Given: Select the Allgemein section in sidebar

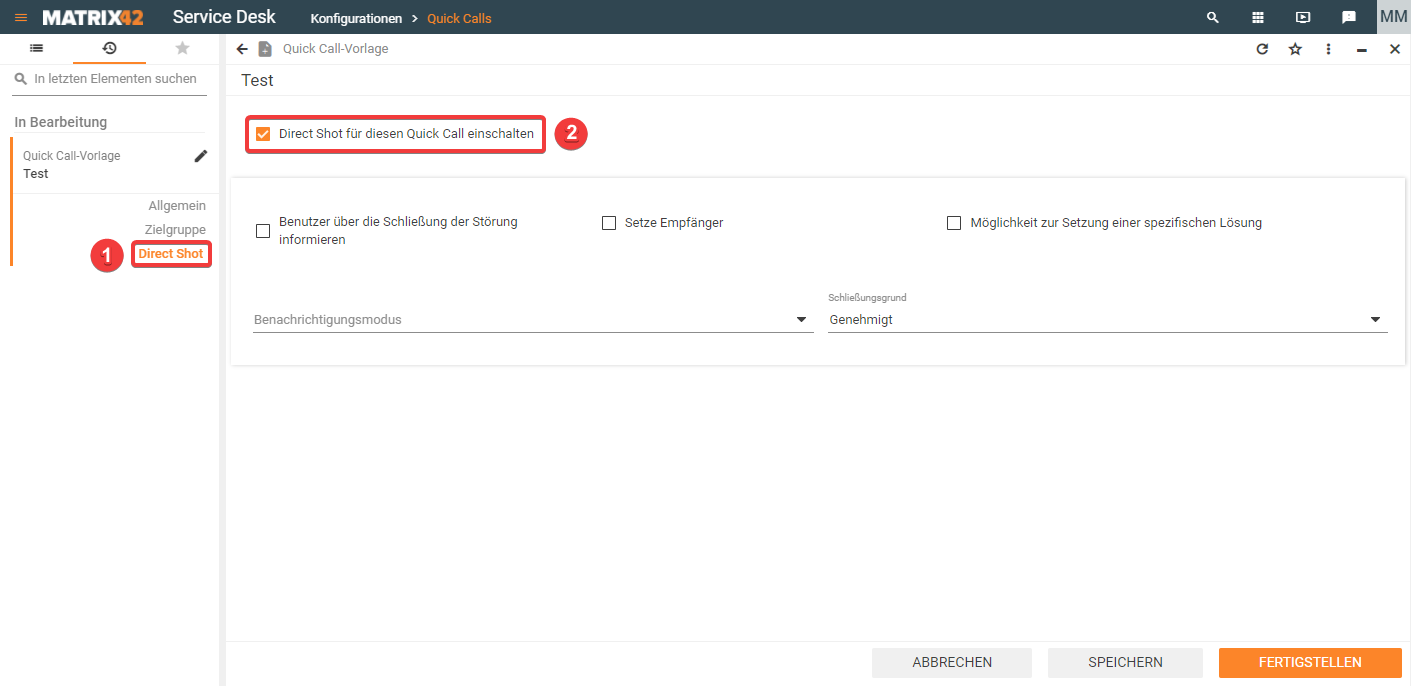Looking at the screenshot, I should point(177,205).
